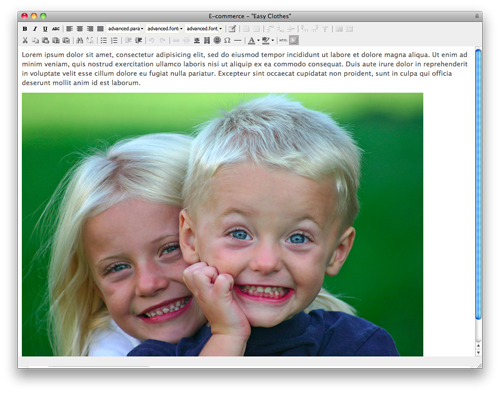The image size is (500, 393).
Task: Toggle bold formatting
Action: click(x=25, y=29)
